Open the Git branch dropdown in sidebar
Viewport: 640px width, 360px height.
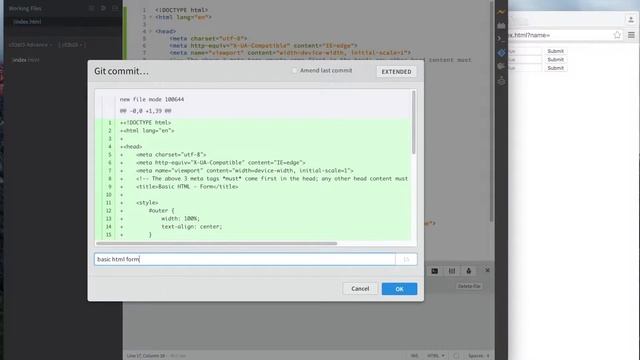(x=72, y=44)
